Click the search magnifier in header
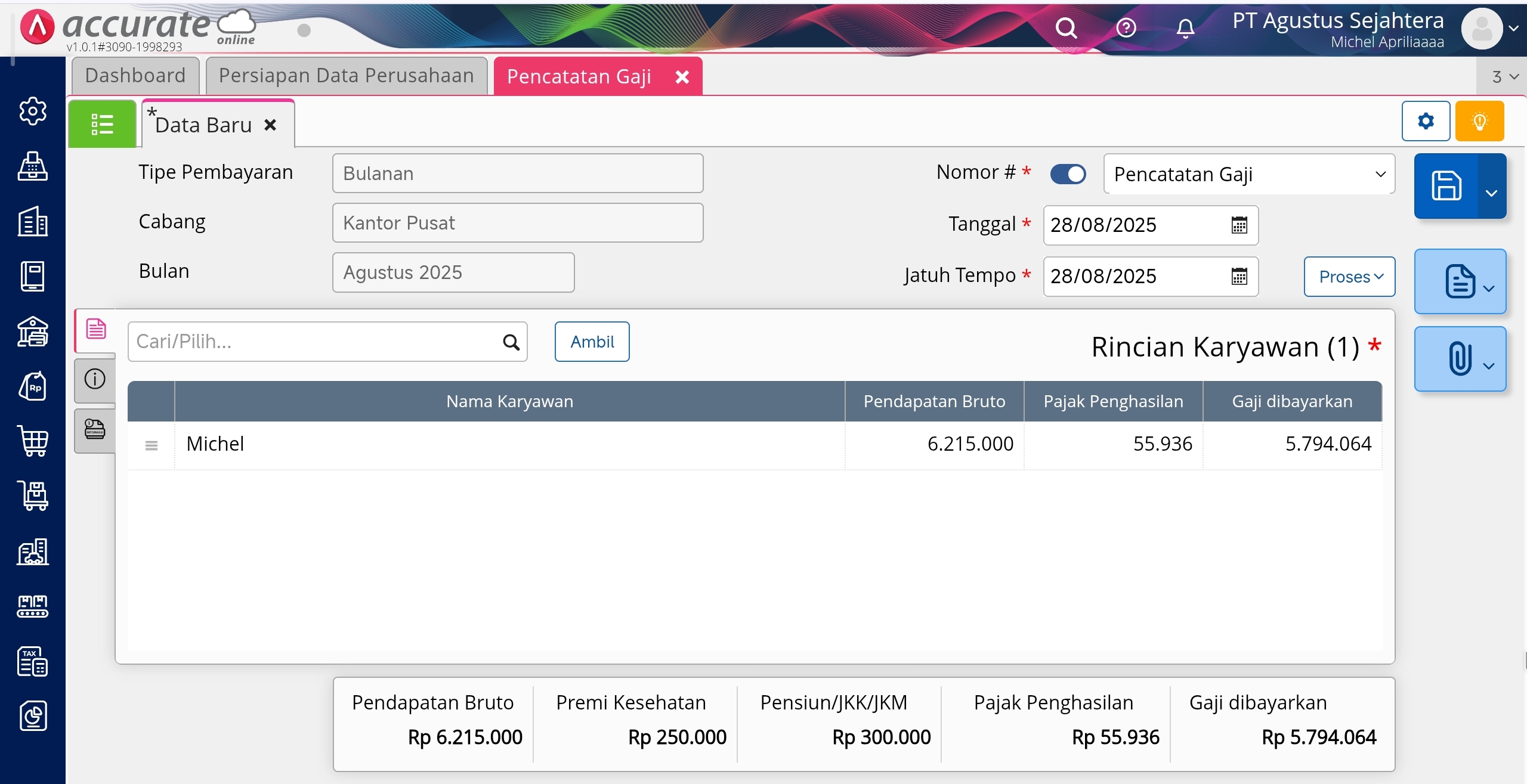 tap(1066, 28)
